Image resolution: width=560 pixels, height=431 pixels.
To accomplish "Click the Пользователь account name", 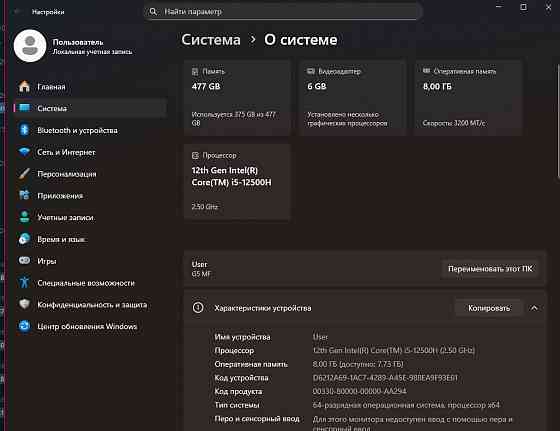I will (78, 42).
